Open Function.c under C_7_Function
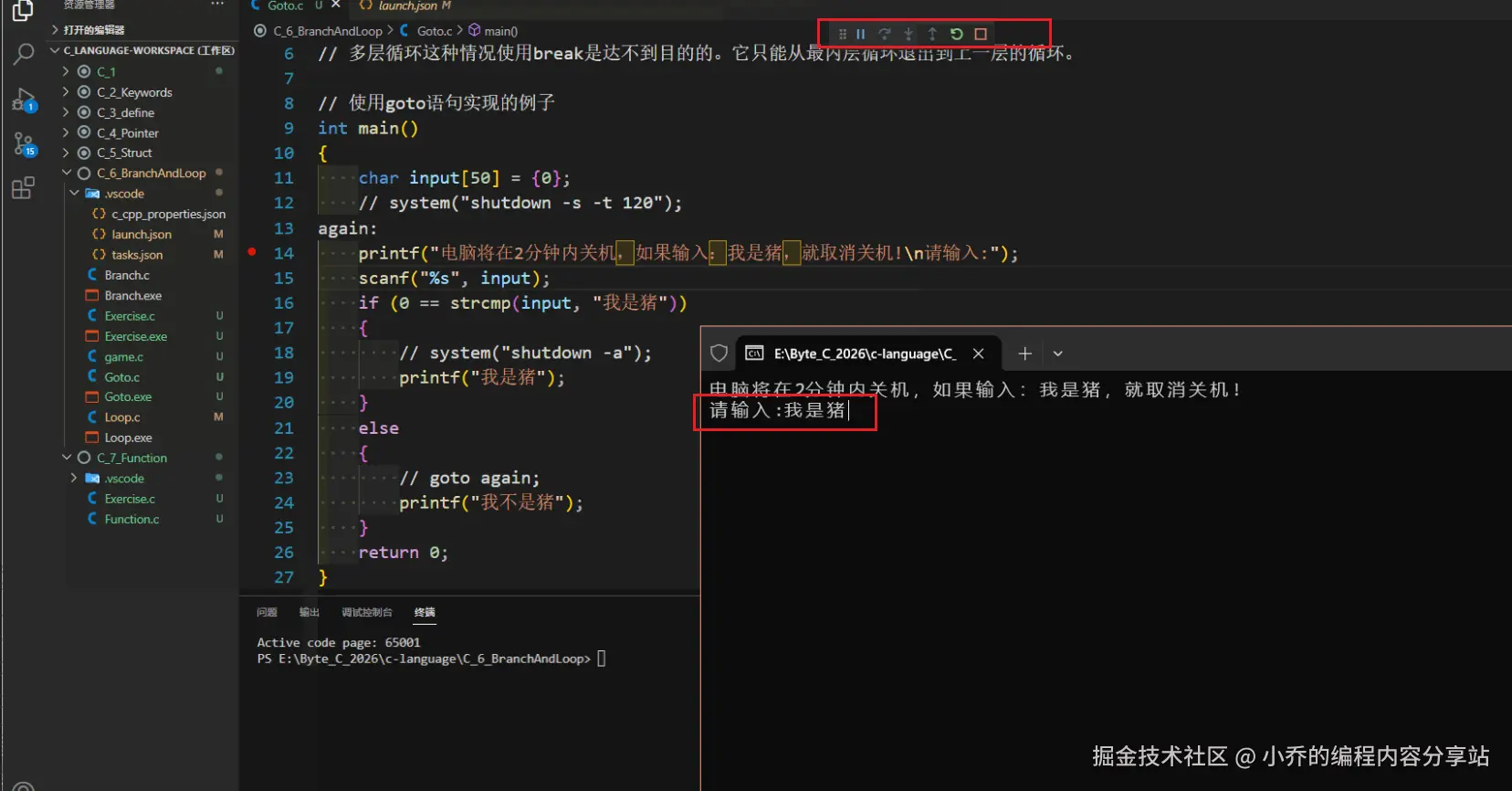 [x=131, y=519]
